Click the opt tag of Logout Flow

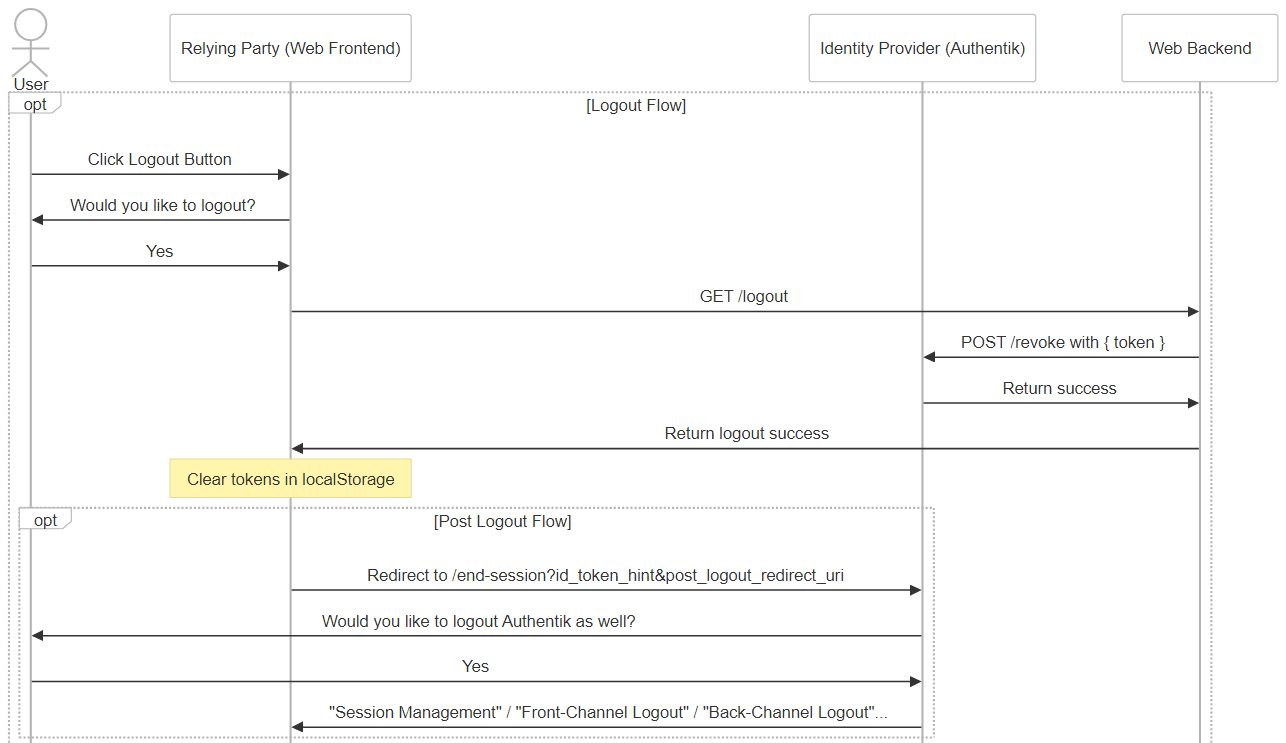click(35, 103)
